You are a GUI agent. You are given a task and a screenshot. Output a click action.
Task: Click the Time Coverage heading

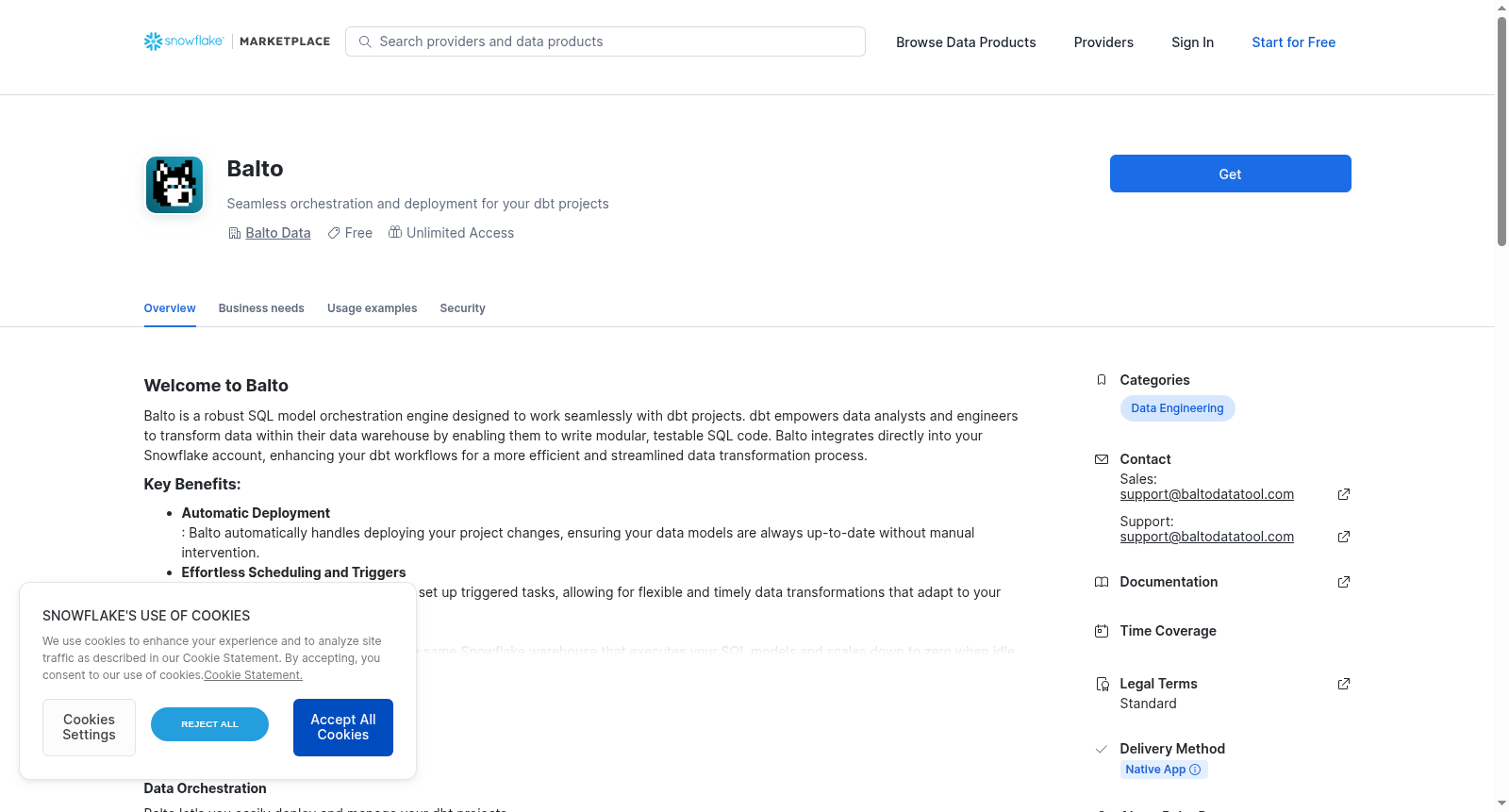coord(1168,631)
